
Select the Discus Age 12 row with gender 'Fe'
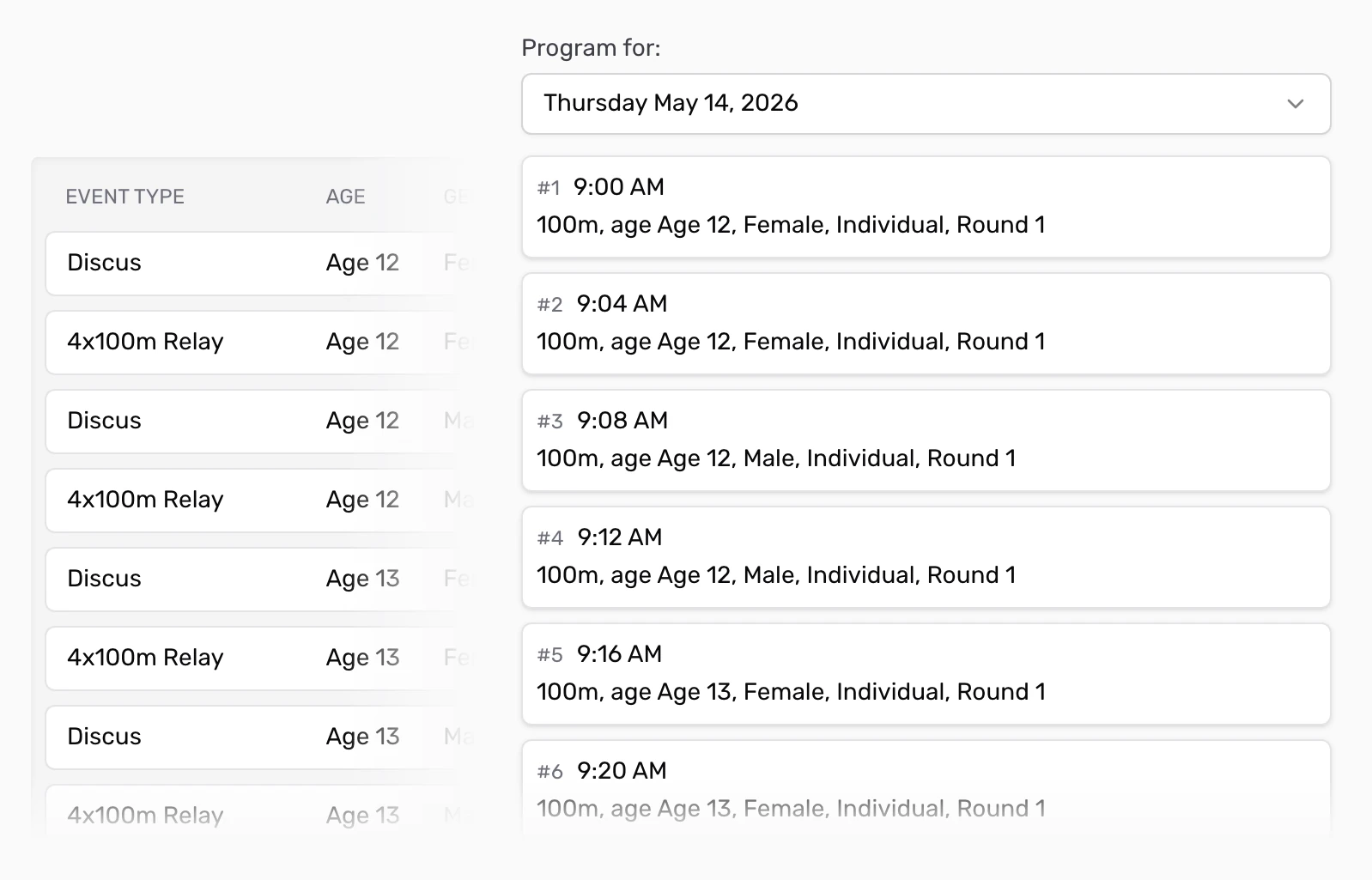pos(259,264)
